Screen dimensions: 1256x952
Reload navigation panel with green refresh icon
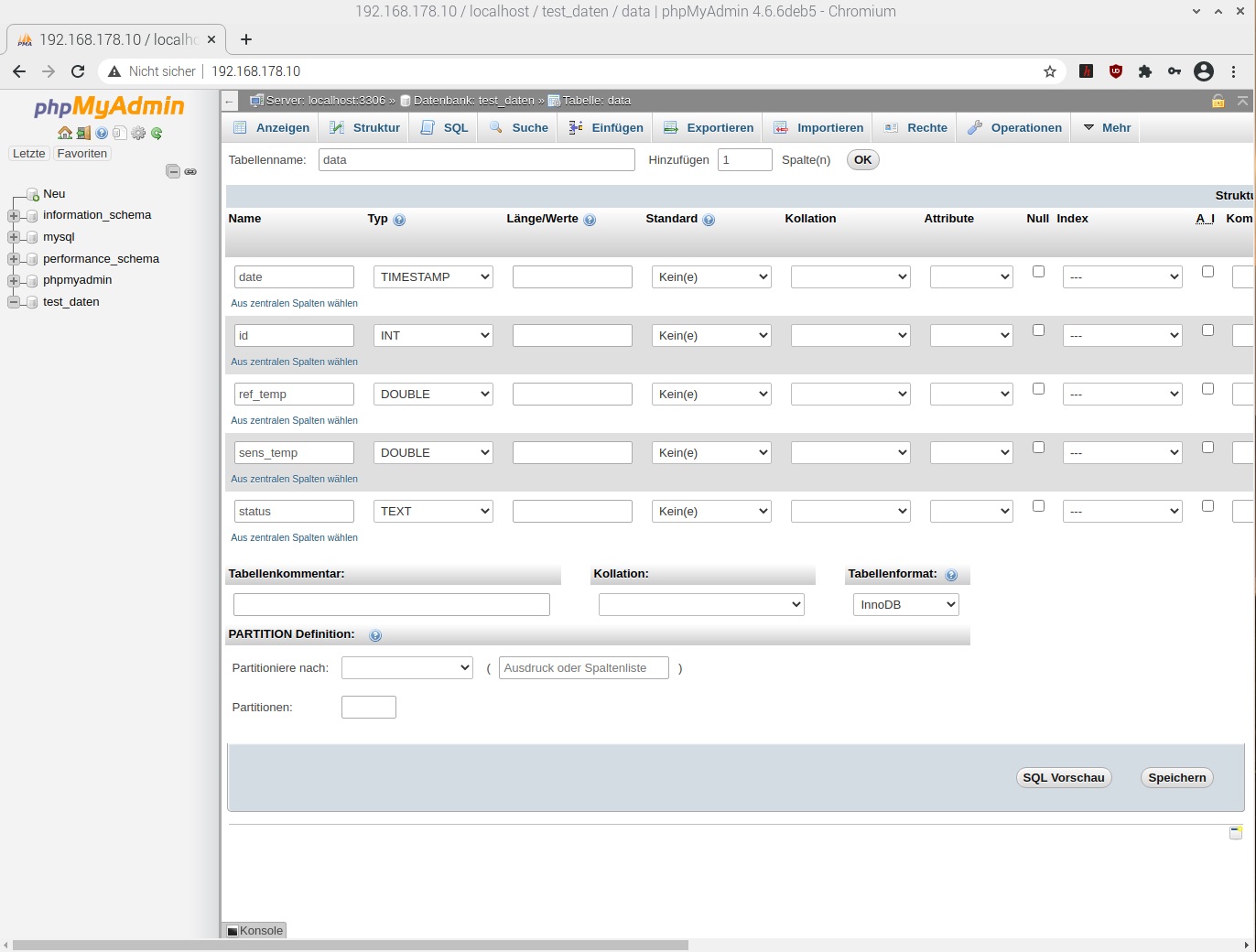(157, 133)
